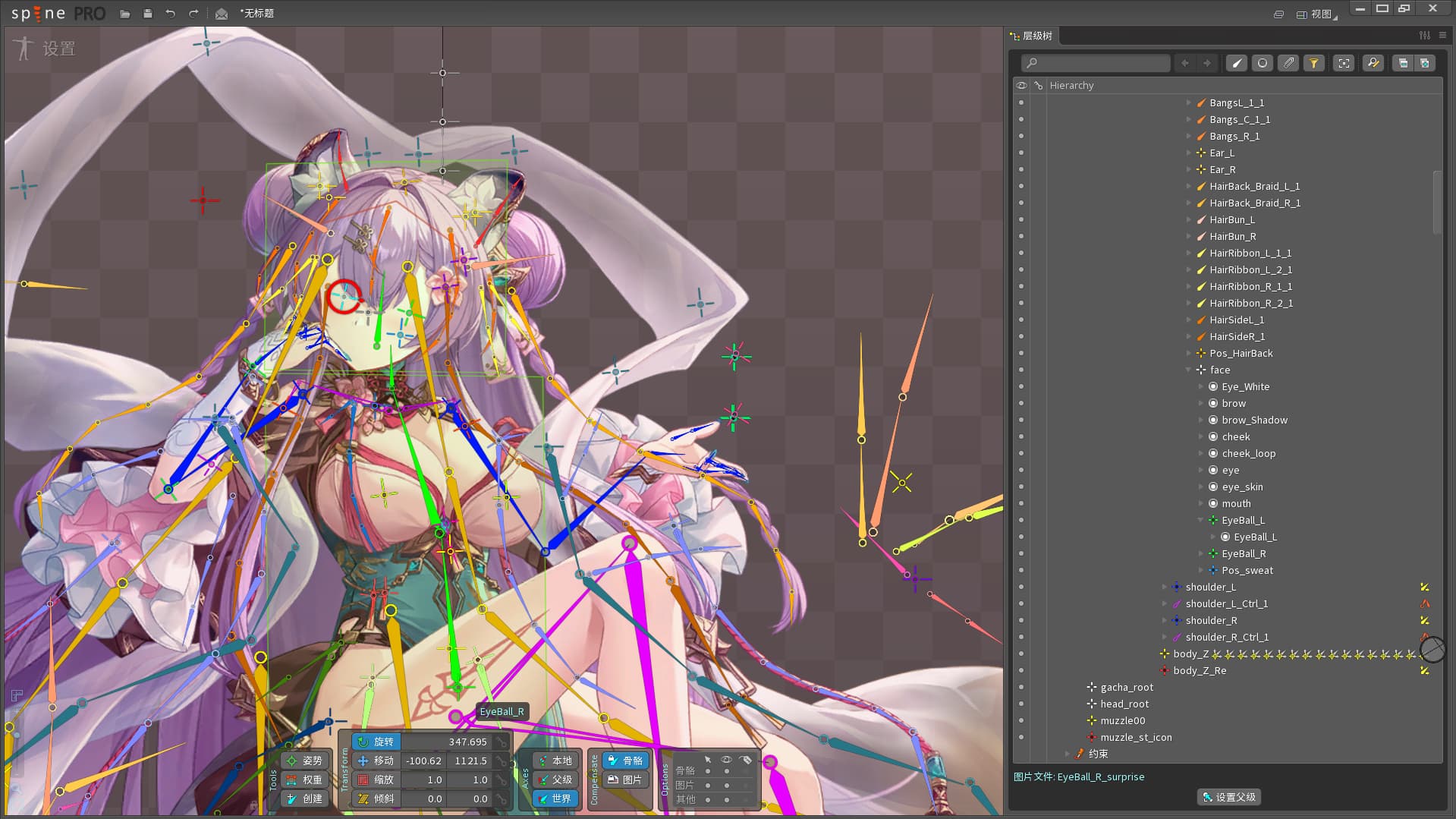The width and height of the screenshot is (1456, 819).
Task: Toggle the images (图片) visible option dot
Action: pyautogui.click(x=727, y=785)
